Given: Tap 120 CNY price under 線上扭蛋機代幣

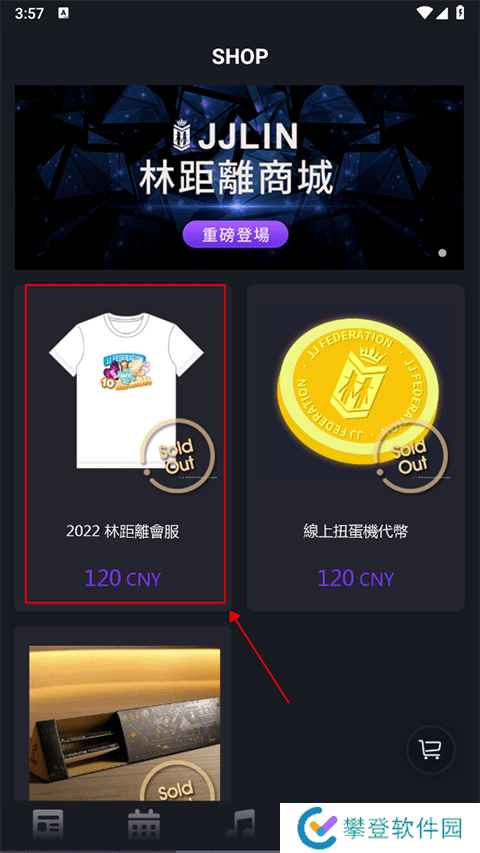Looking at the screenshot, I should (x=355, y=578).
